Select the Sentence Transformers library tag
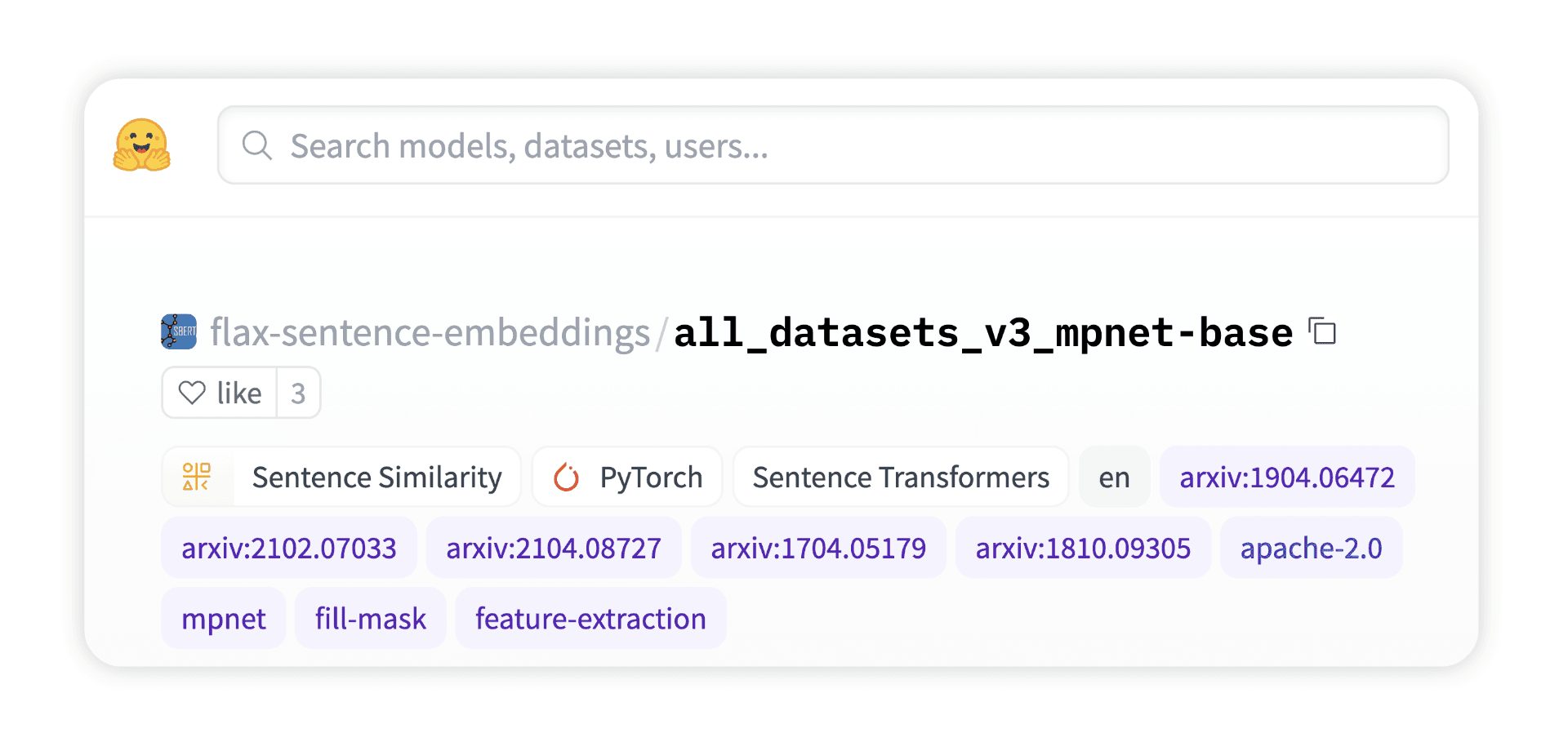Screen dimensions: 1568x751 click(x=901, y=477)
